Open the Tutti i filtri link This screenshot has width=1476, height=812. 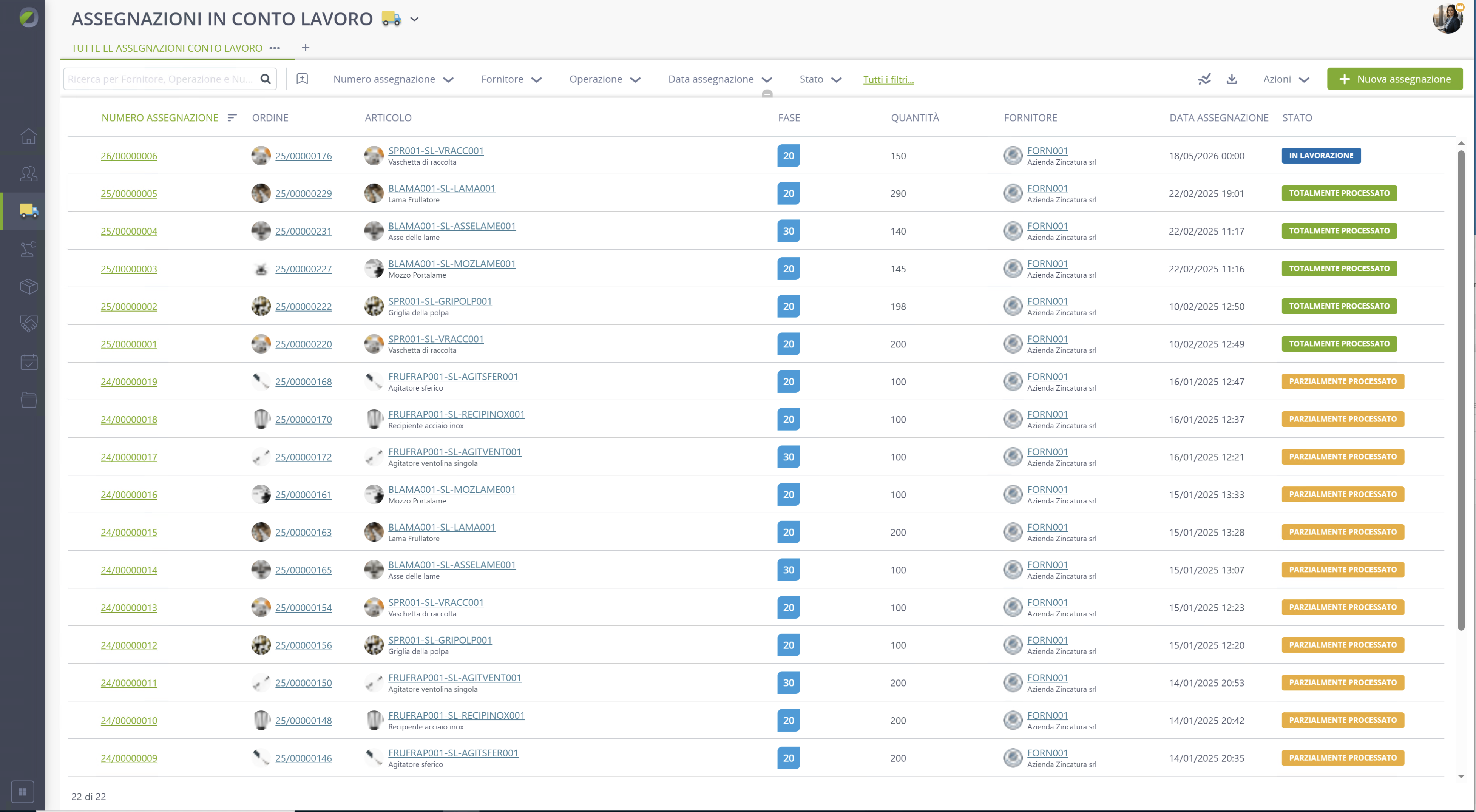coord(888,80)
